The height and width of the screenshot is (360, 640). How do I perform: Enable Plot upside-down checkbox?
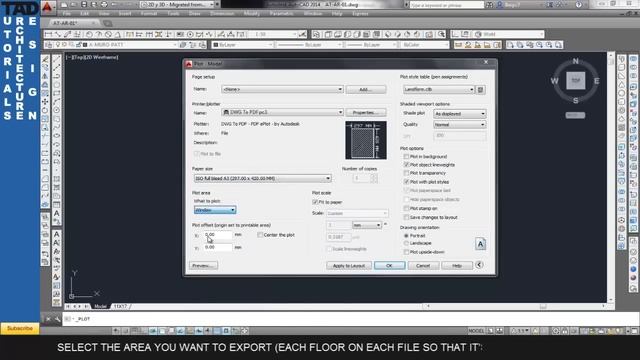click(x=406, y=252)
